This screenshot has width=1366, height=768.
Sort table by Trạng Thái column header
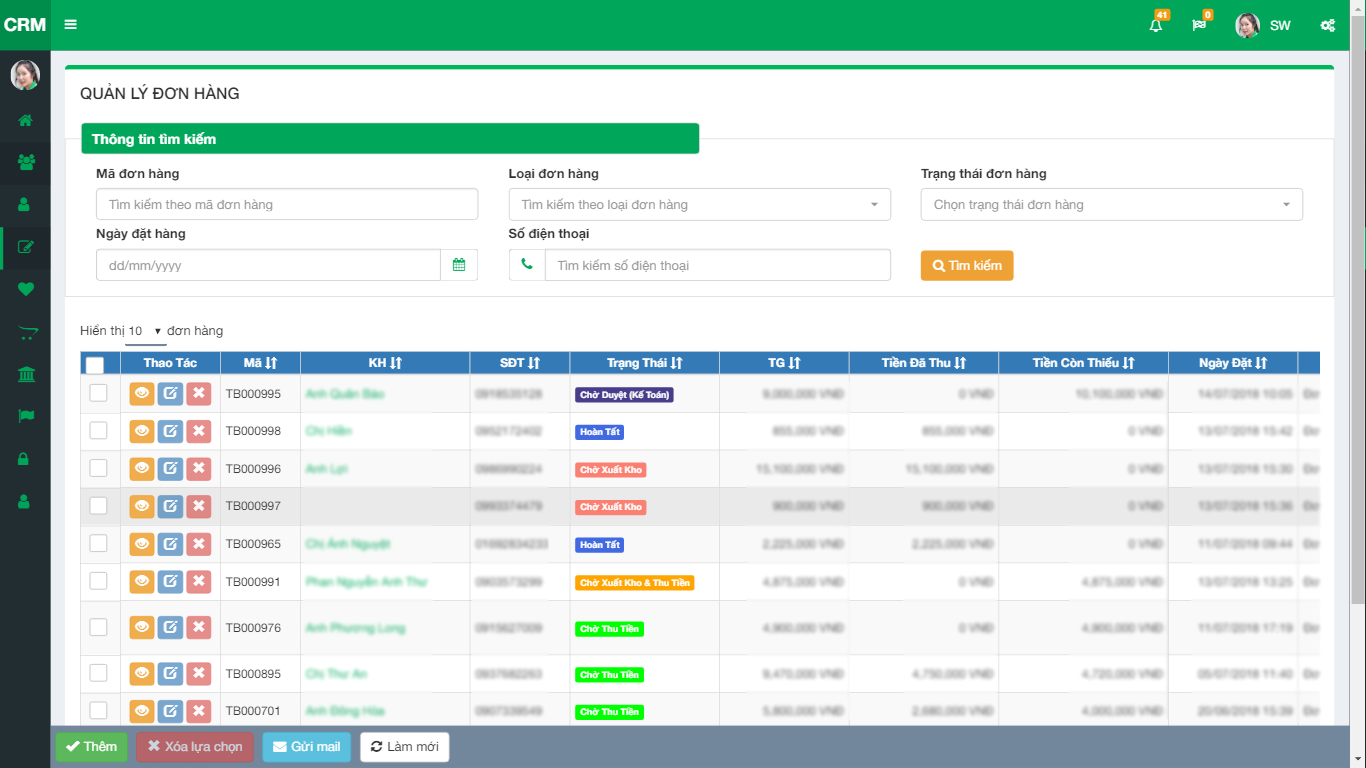644,363
